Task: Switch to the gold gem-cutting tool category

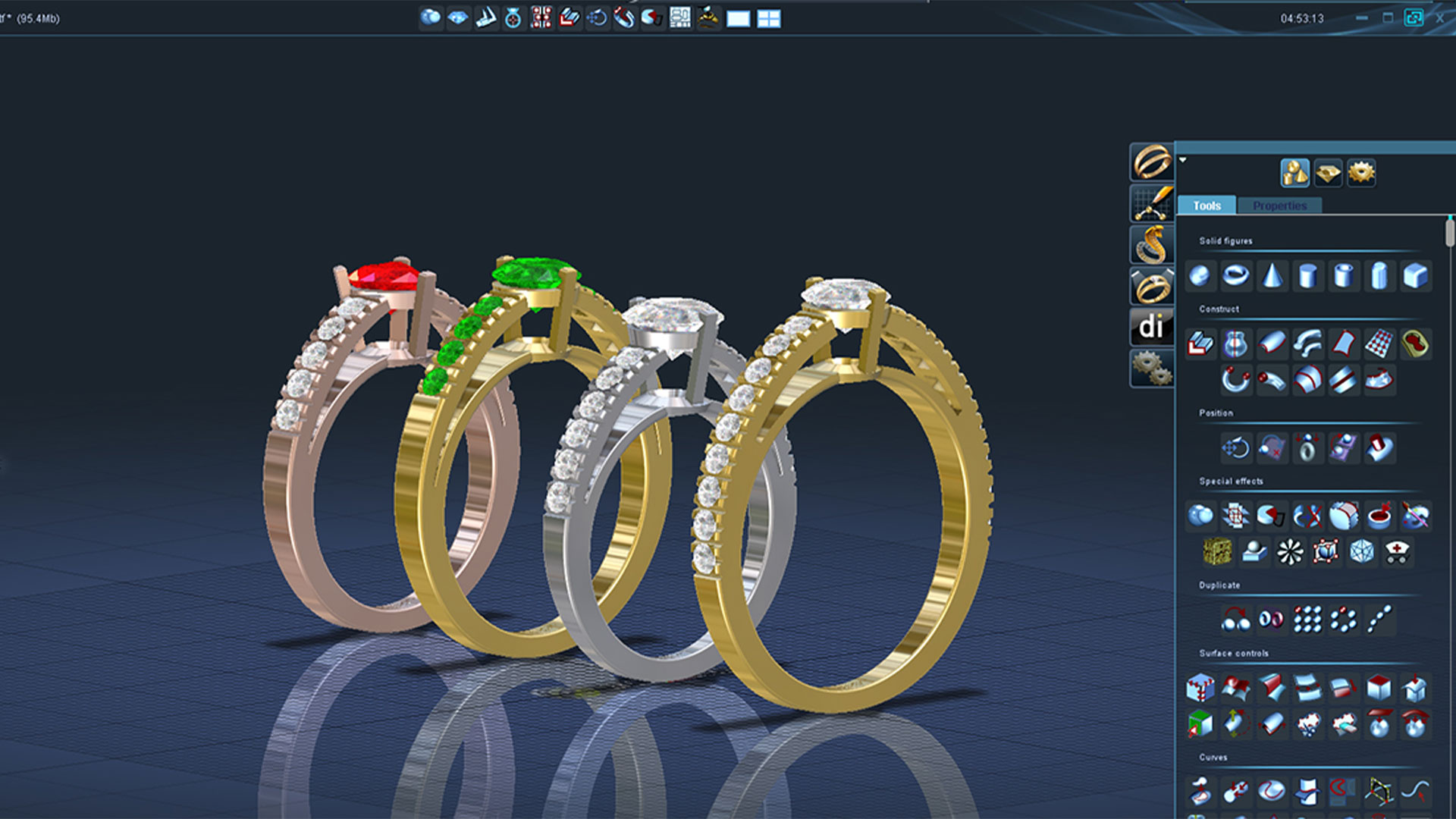Action: 1328,173
